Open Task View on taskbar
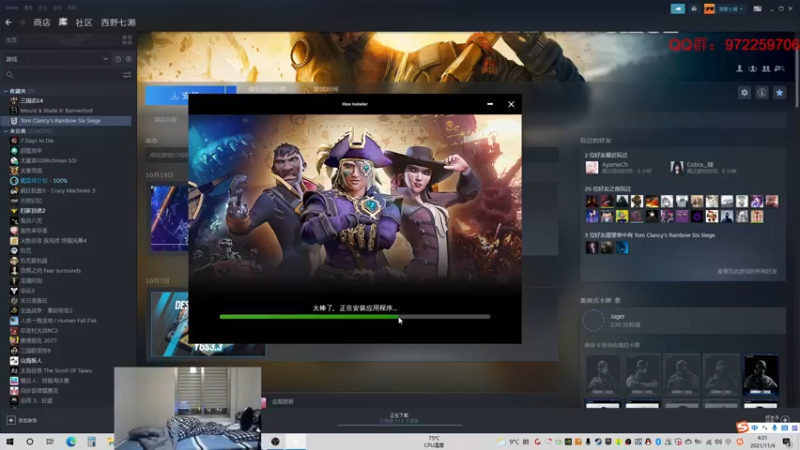This screenshot has width=800, height=450. 49,442
